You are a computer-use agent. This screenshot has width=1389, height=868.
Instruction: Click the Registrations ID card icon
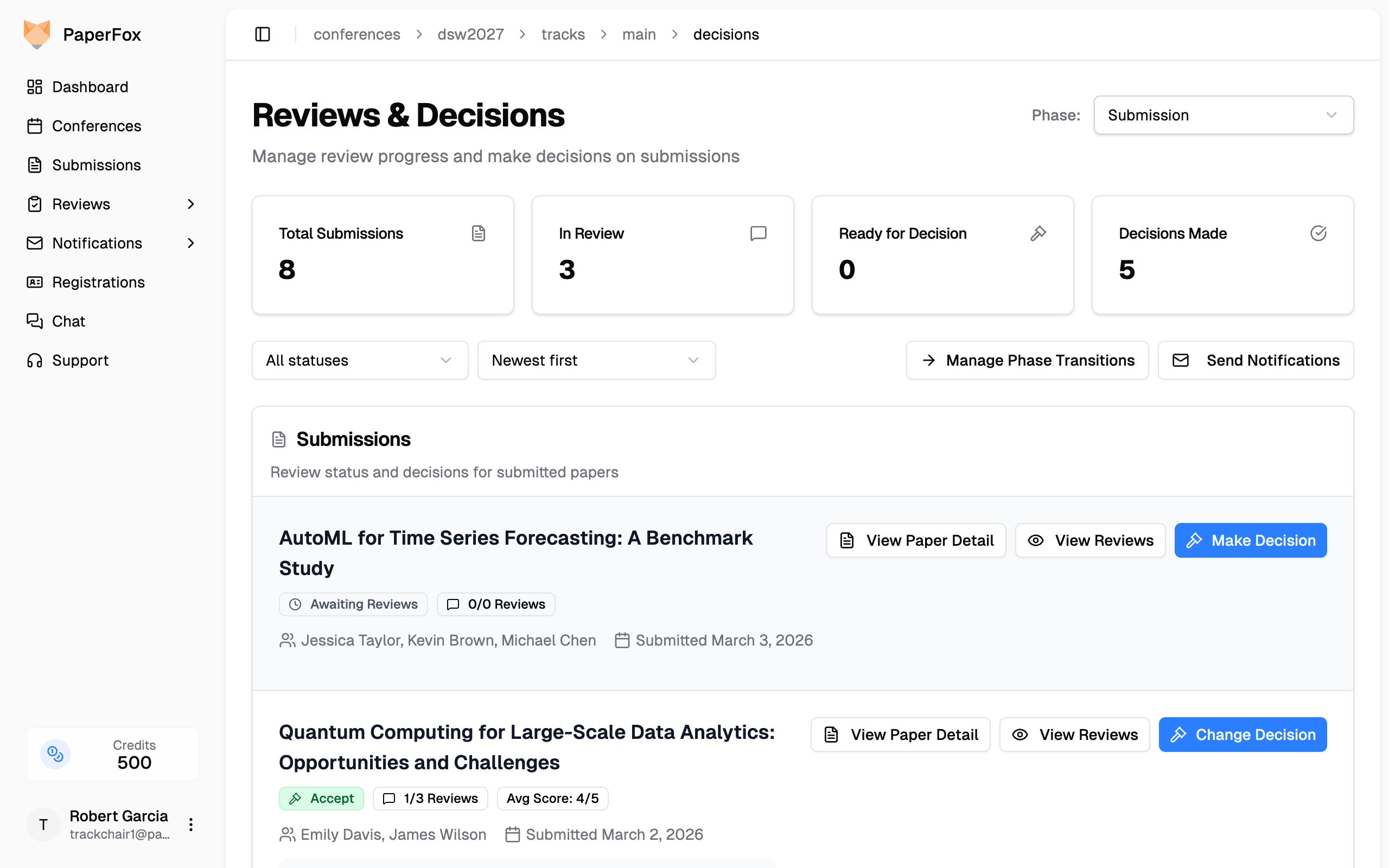34,282
